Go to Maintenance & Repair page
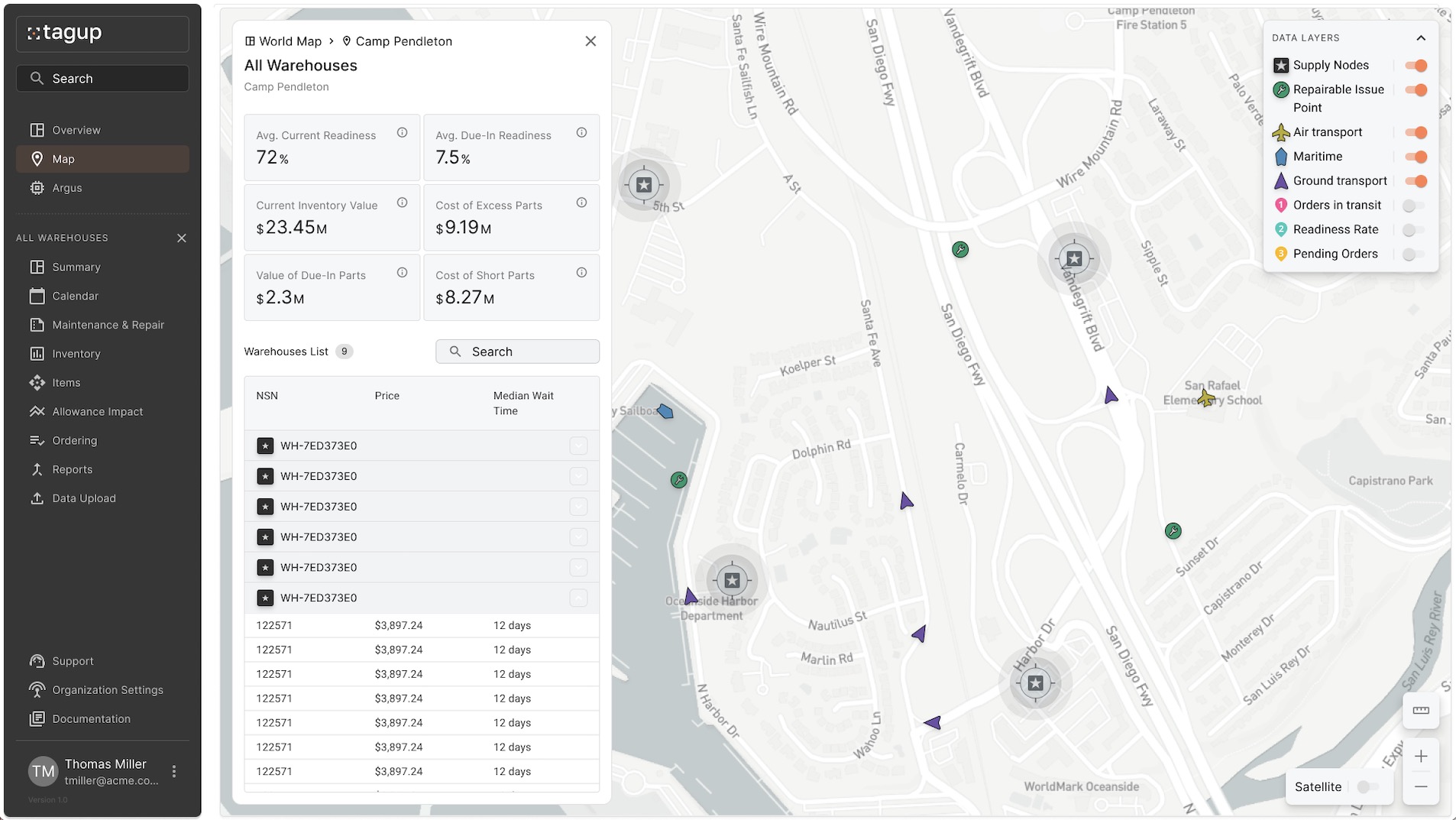 [x=108, y=325]
